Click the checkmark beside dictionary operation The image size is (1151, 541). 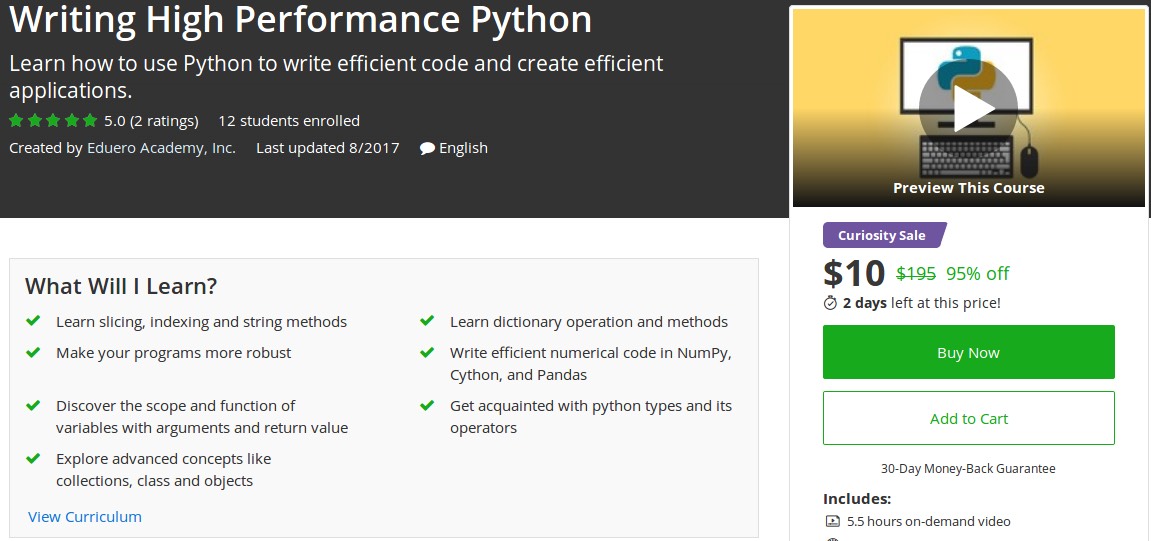(x=427, y=321)
